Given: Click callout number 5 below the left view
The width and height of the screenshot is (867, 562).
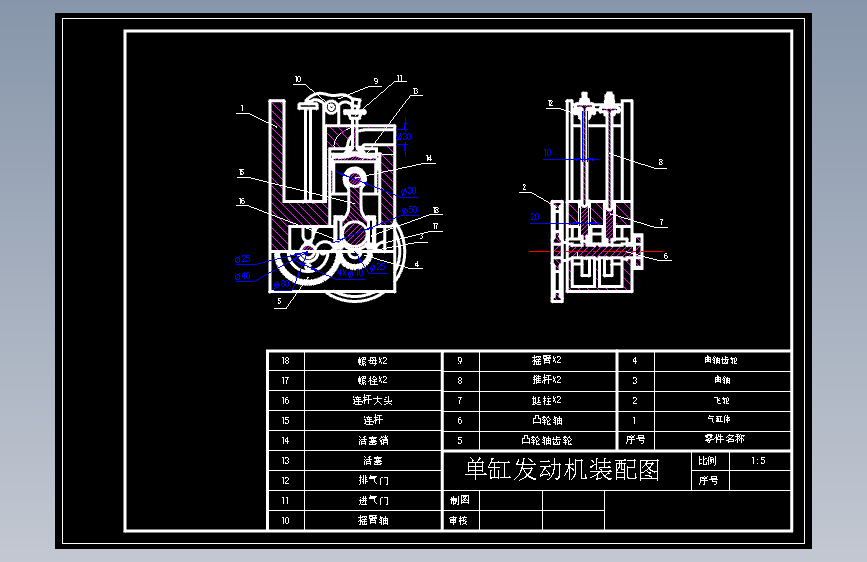Looking at the screenshot, I should [x=279, y=301].
